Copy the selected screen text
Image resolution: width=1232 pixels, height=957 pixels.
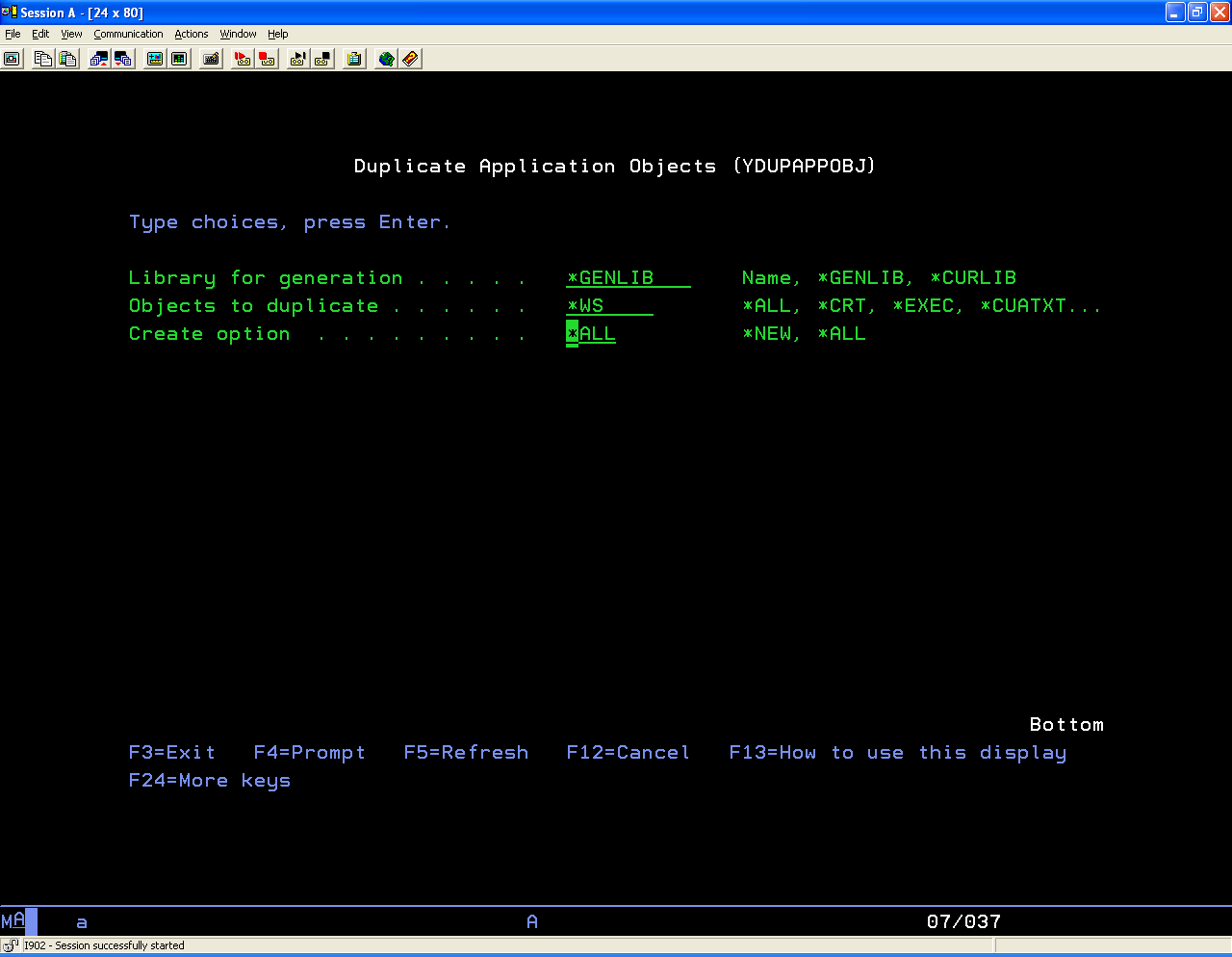coord(42,59)
